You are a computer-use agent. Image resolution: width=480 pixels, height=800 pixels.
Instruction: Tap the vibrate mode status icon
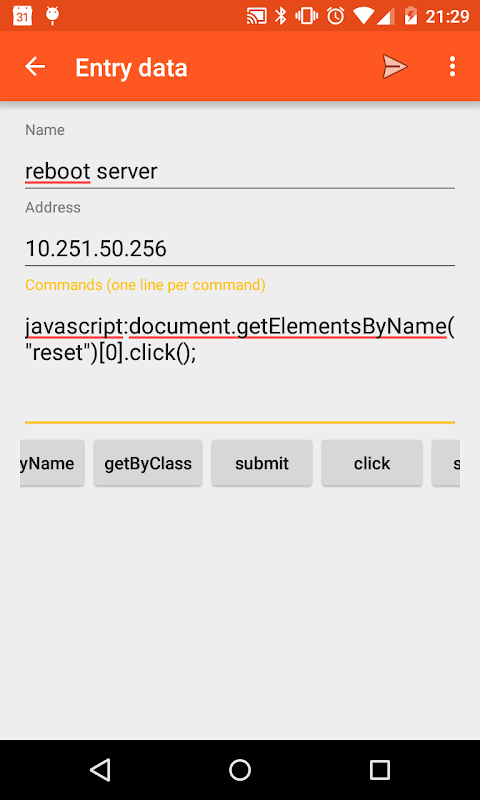307,16
